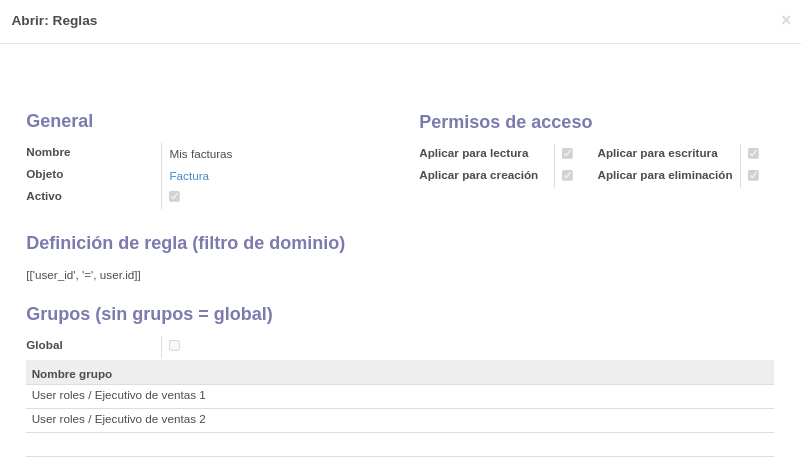Toggle Aplicar para escritura checkbox
This screenshot has width=801, height=462.
[753, 153]
